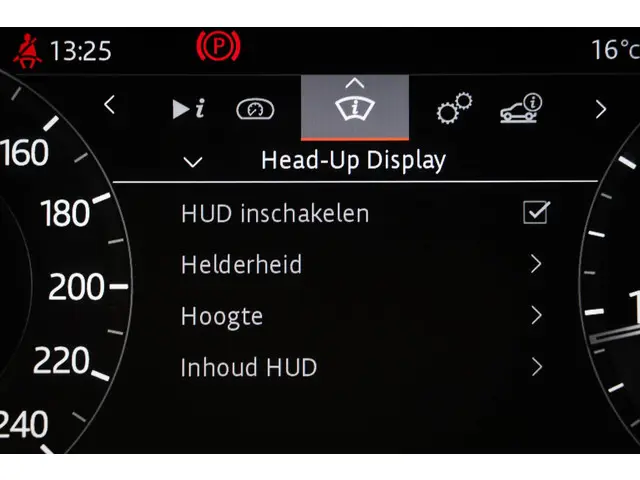Tap the red seatbelt warning icon
640x480 pixels.
(27, 51)
